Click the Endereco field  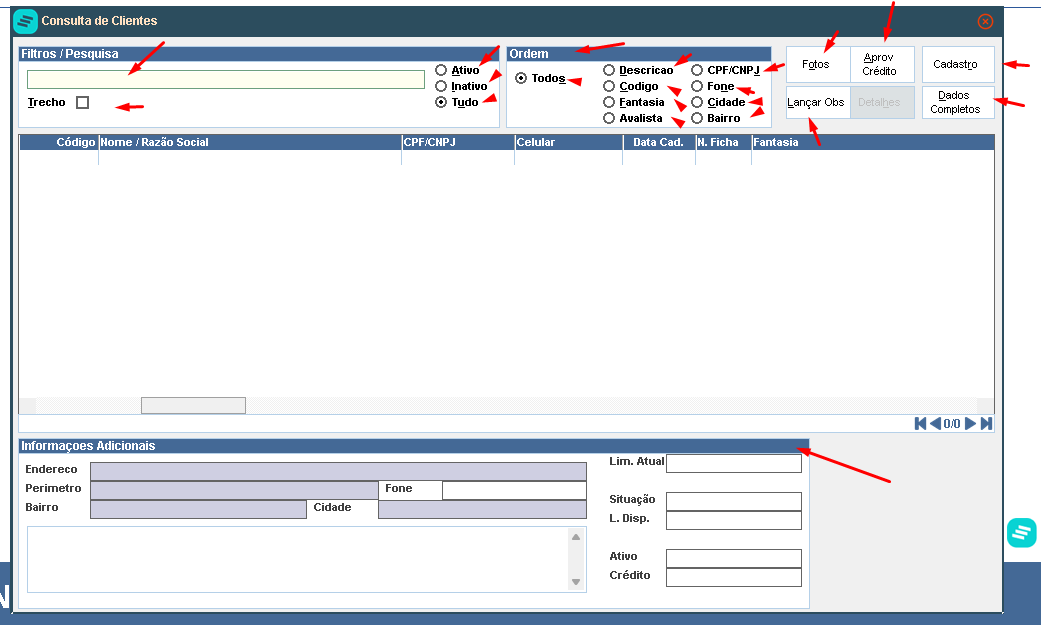[x=338, y=472]
